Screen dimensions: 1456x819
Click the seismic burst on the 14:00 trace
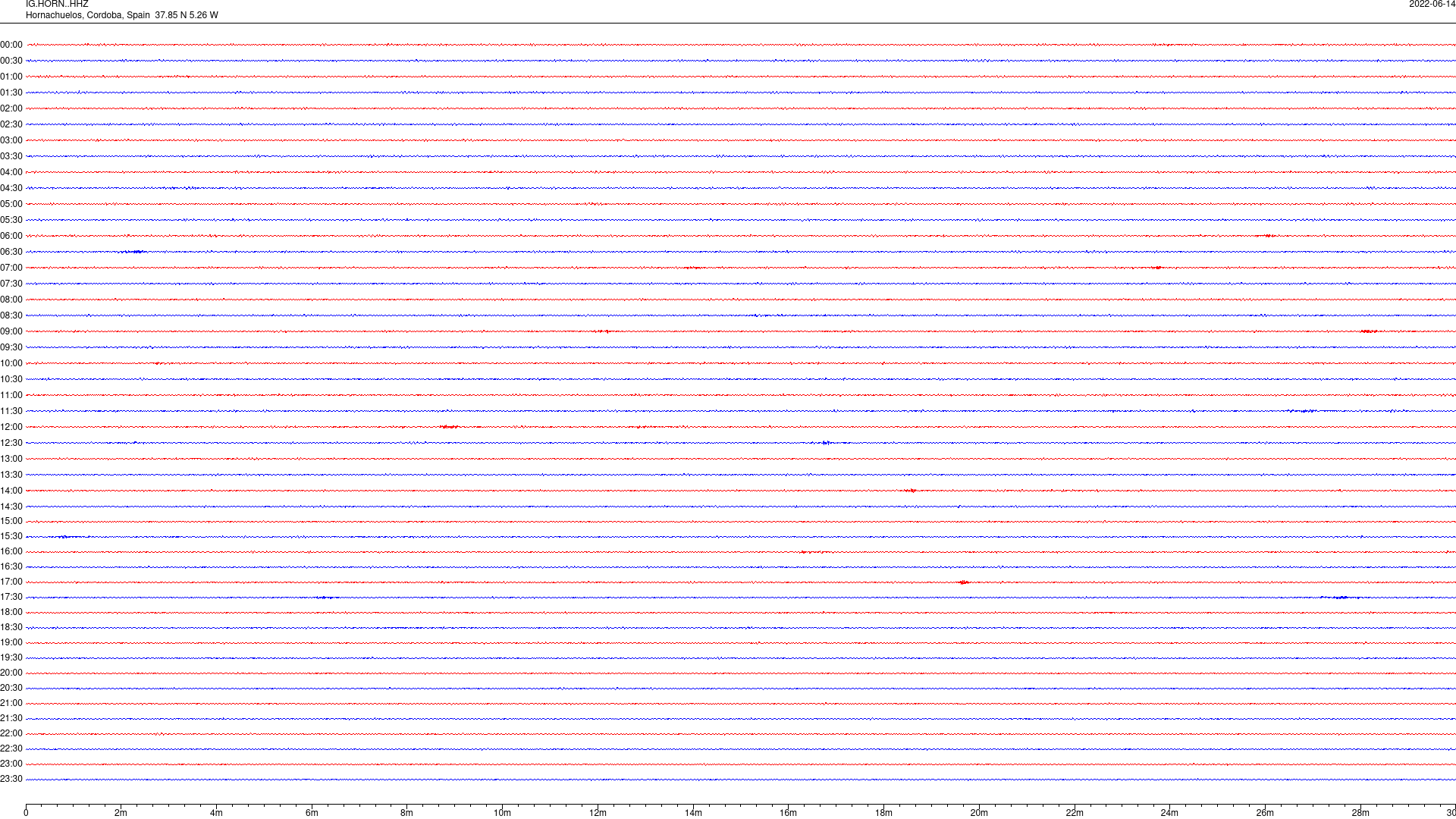coord(910,491)
